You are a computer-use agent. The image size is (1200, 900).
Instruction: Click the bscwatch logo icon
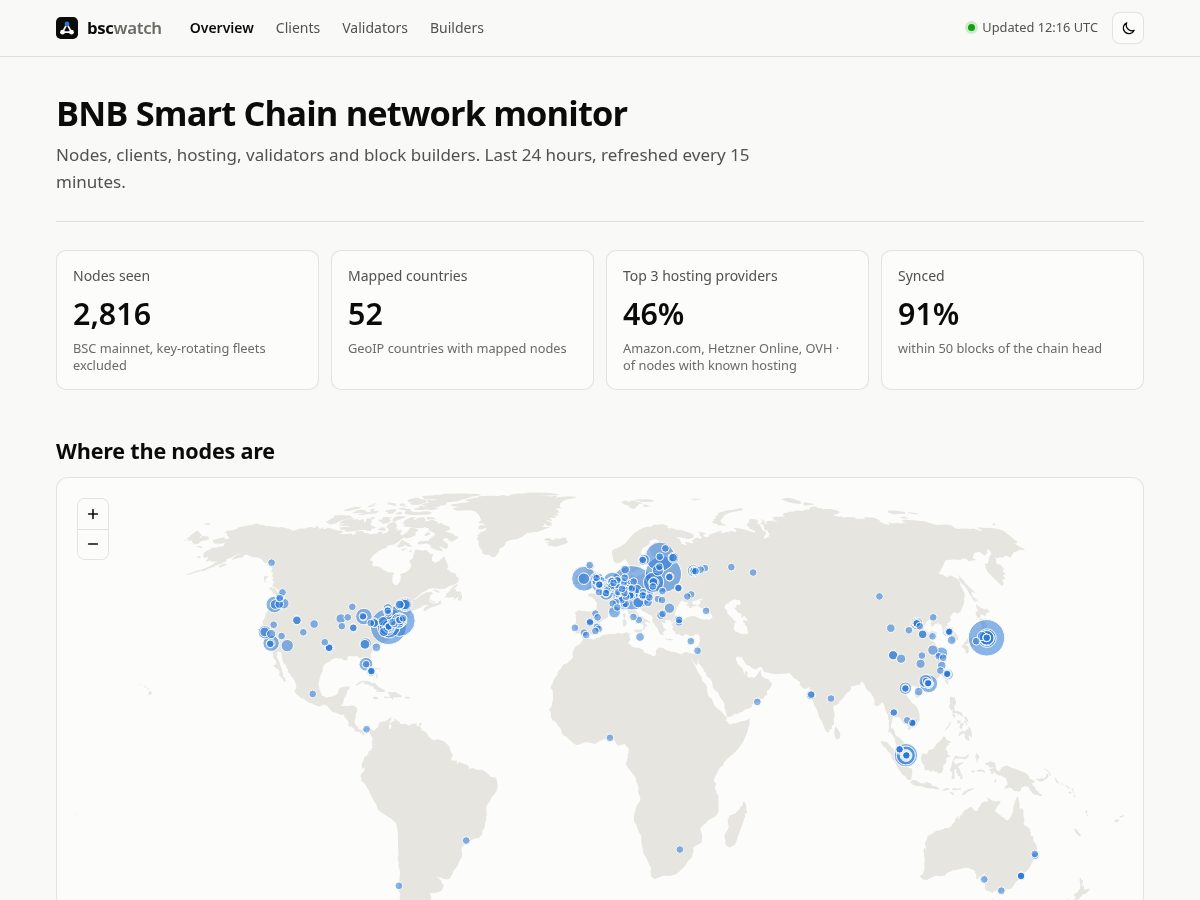coord(67,28)
